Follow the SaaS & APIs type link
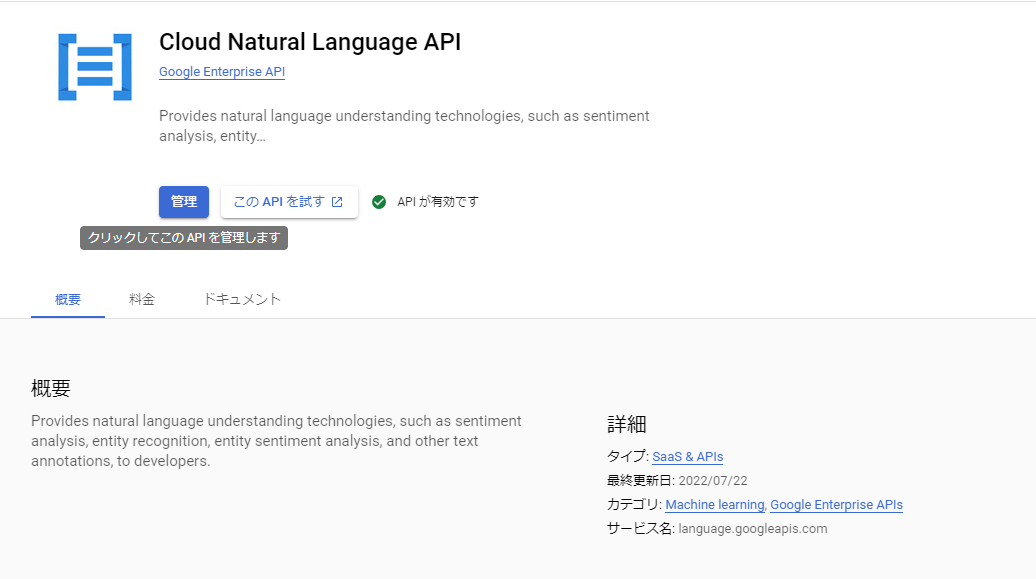The image size is (1036, 579). coord(687,456)
